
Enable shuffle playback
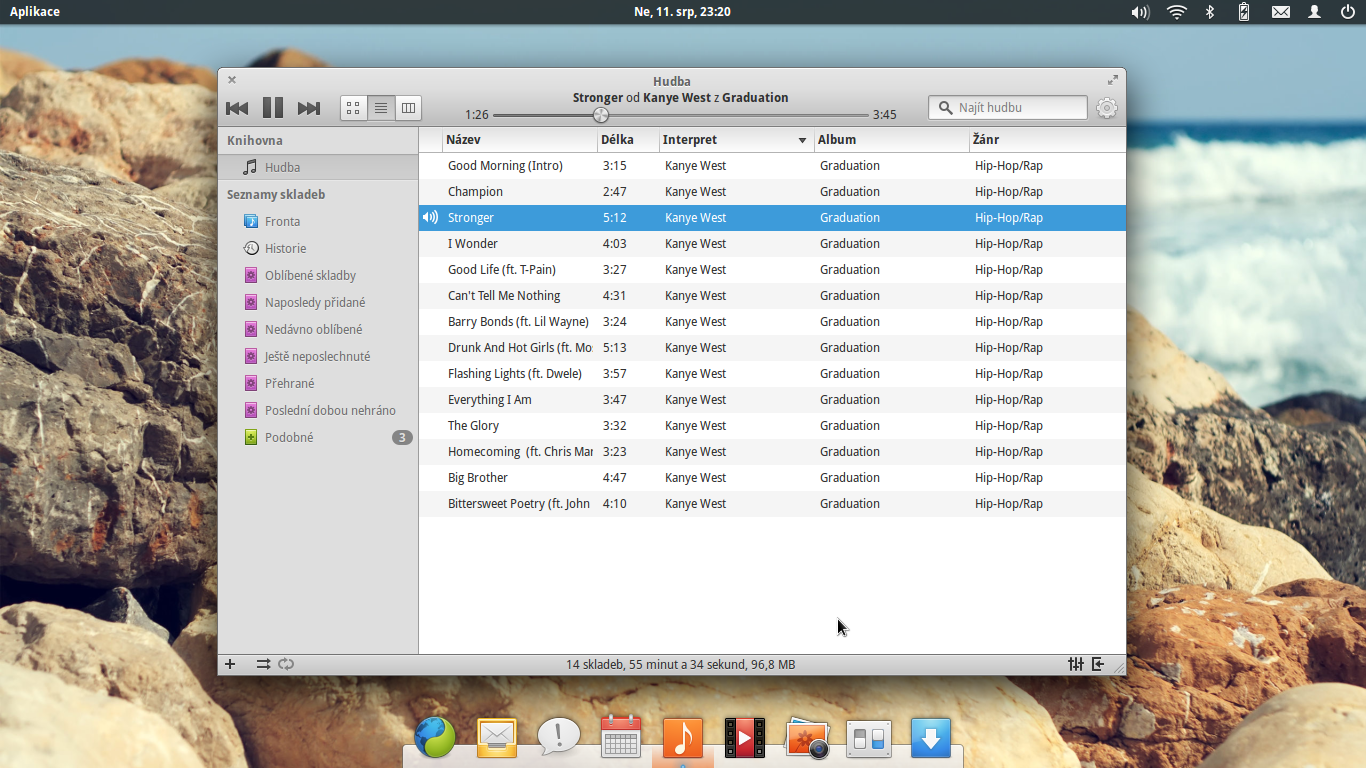pyautogui.click(x=264, y=663)
